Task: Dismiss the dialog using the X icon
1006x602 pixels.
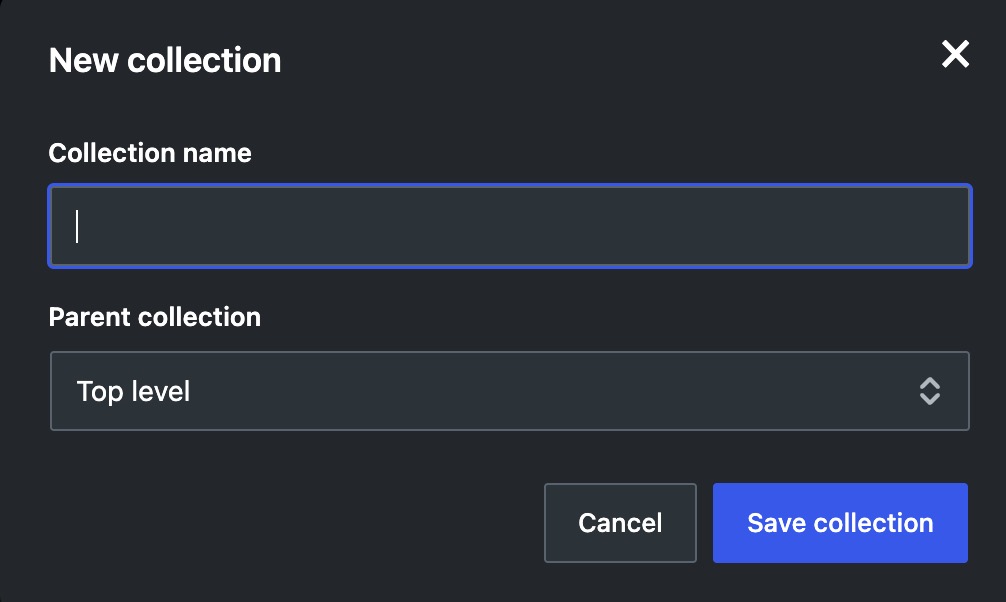Action: click(955, 54)
